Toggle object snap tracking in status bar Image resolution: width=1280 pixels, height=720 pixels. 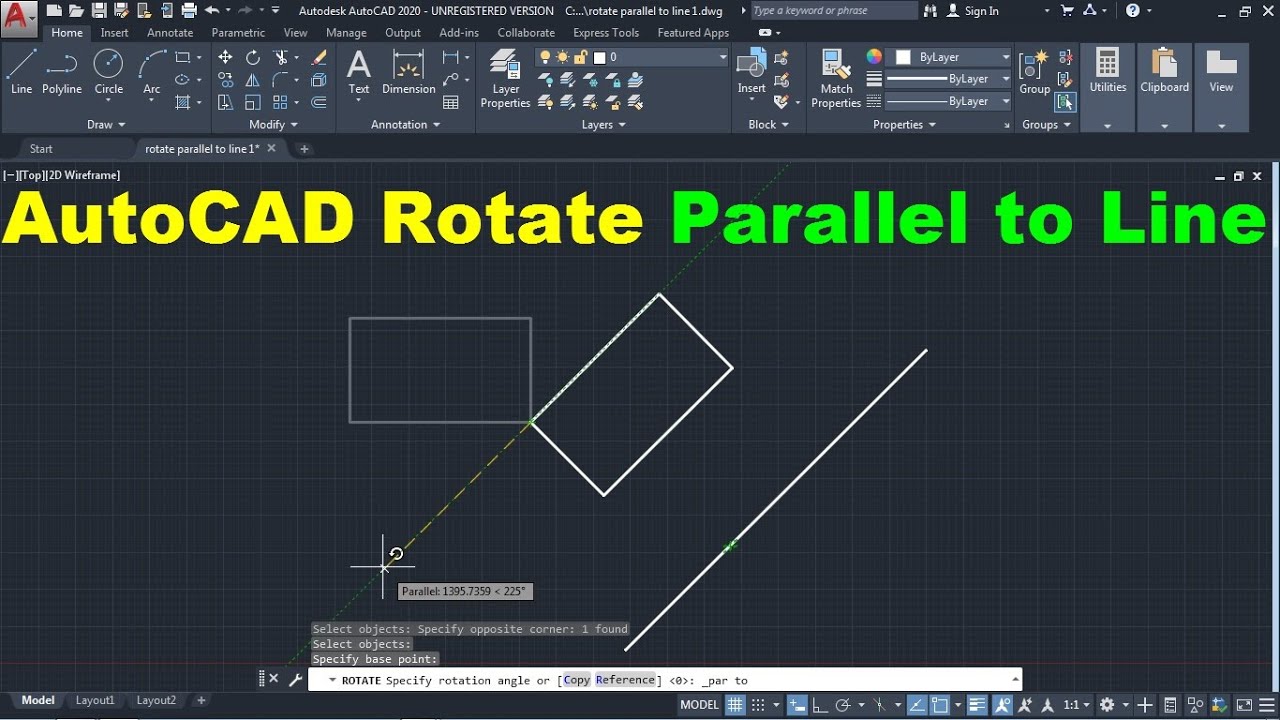(916, 704)
